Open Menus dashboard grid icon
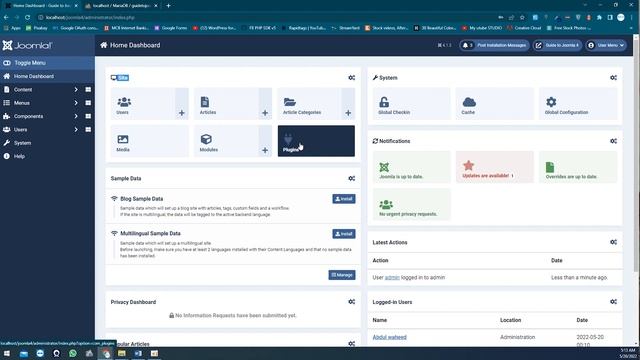The height and width of the screenshot is (360, 640). click(88, 103)
